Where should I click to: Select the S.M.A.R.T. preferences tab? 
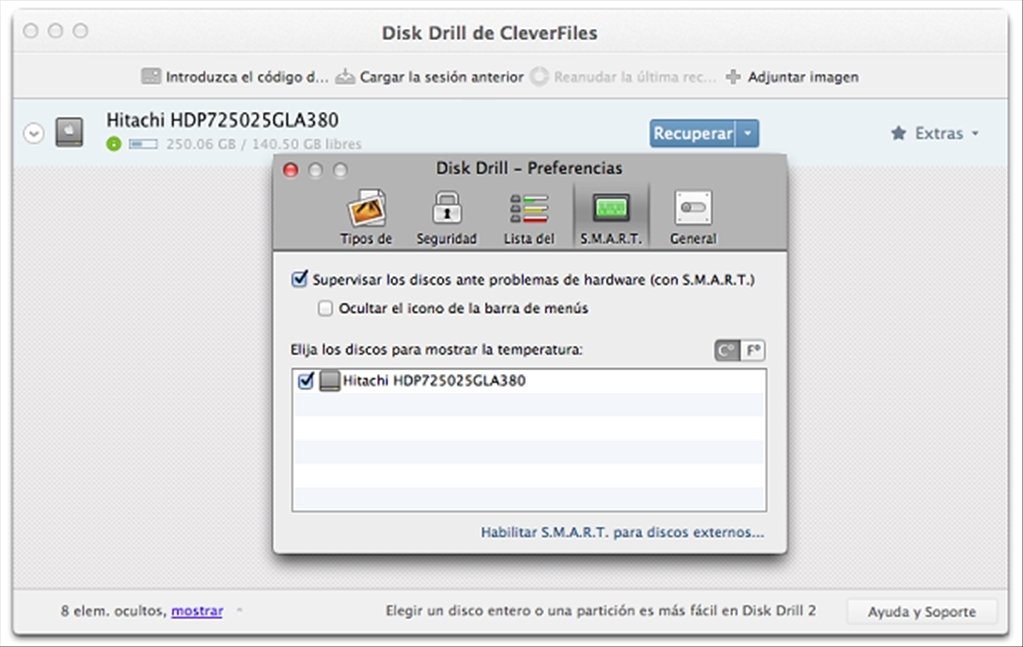[x=611, y=217]
